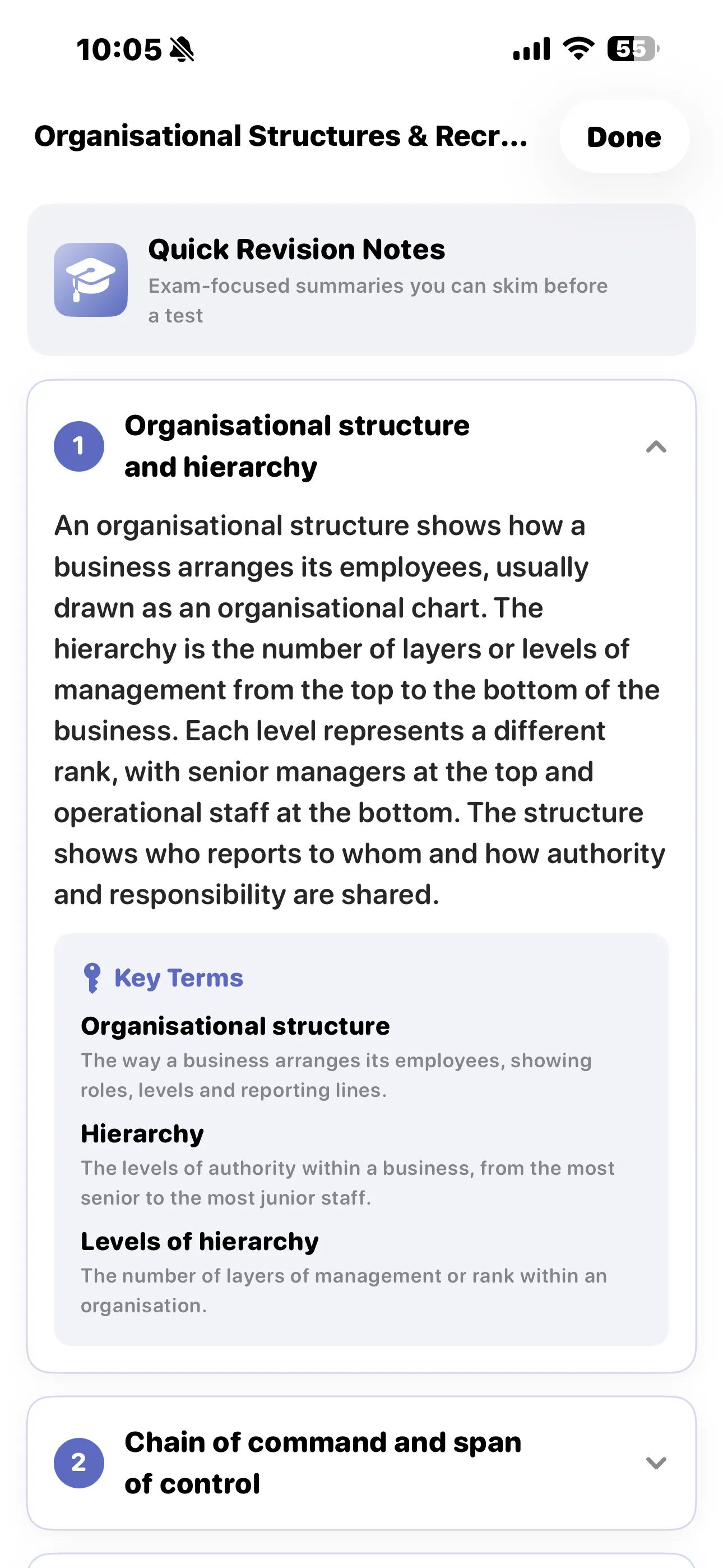Expand the Chain of command section chevron
Viewport: 723px width, 1568px height.
(655, 1463)
